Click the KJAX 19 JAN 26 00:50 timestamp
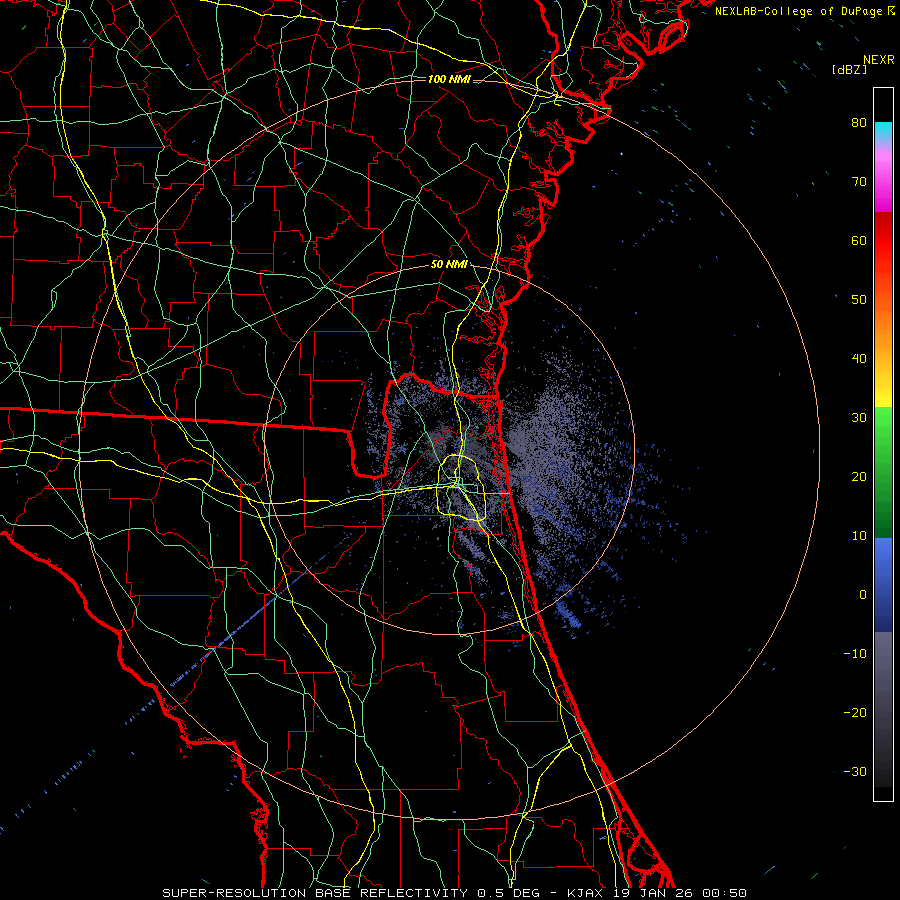This screenshot has height=900, width=900. [x=657, y=893]
